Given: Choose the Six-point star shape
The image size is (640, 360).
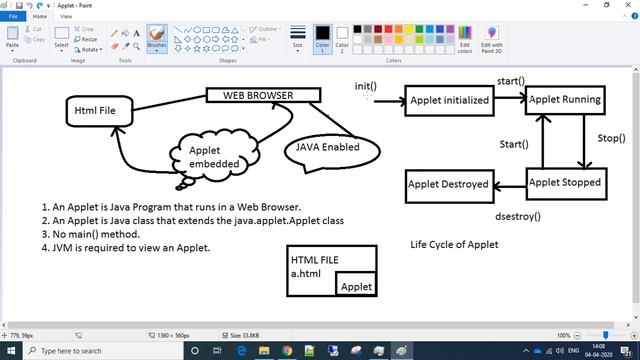Looking at the screenshot, I should [x=206, y=49].
